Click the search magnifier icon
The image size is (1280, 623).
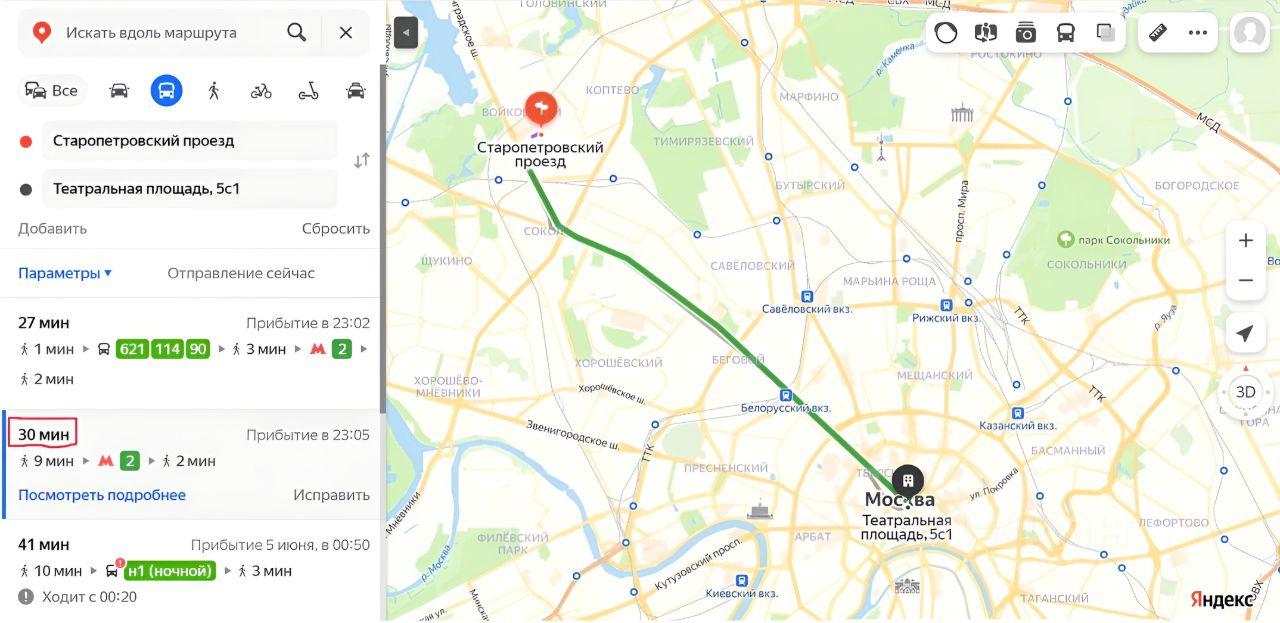[297, 32]
